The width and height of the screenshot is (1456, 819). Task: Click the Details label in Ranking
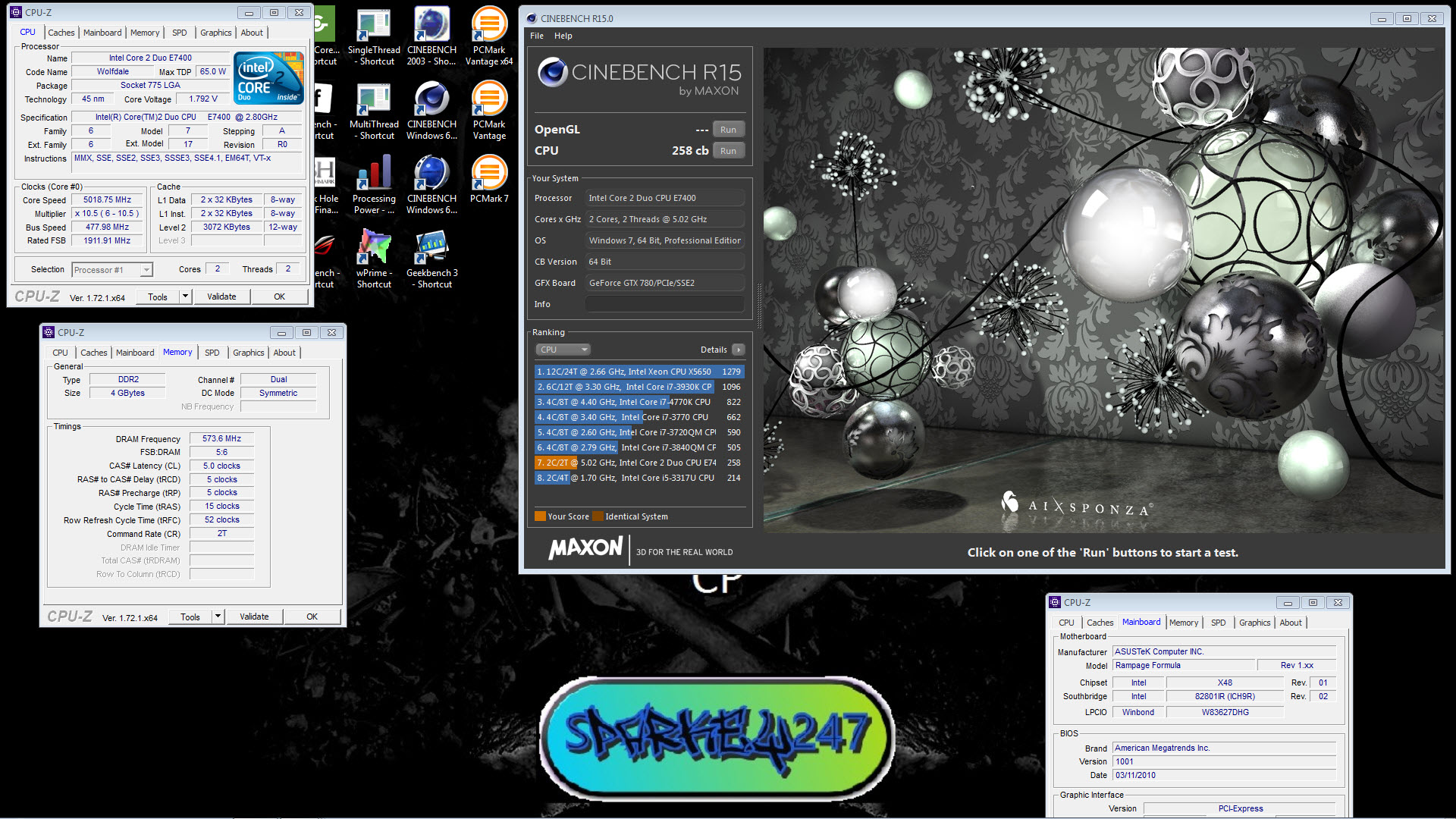click(x=714, y=350)
